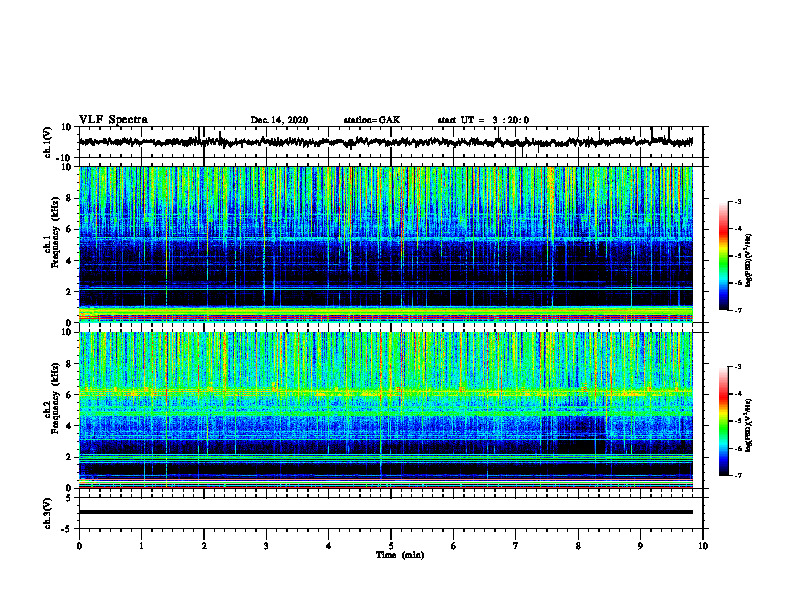Click the "6" kHz tick on ch.1 spectrogram

70,229
